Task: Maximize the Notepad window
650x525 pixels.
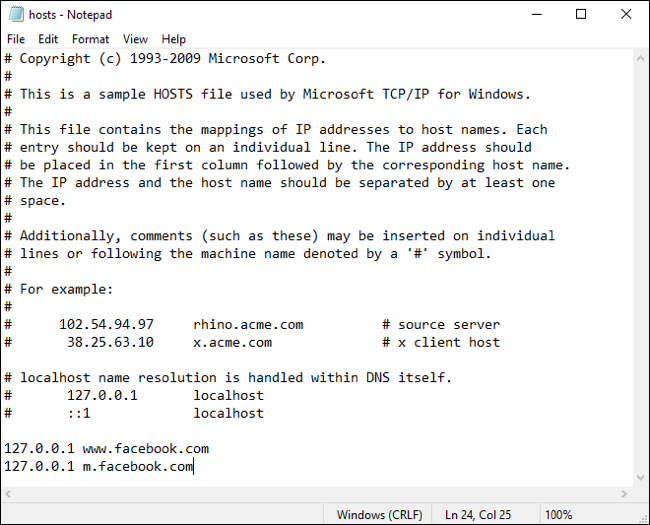Action: point(581,15)
